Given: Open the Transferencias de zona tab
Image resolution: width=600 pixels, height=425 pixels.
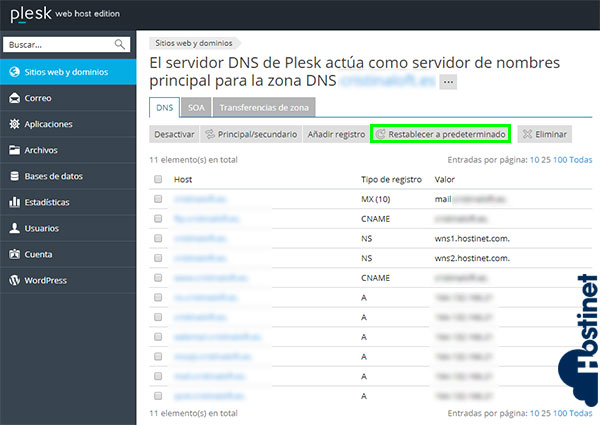Looking at the screenshot, I should (x=264, y=107).
